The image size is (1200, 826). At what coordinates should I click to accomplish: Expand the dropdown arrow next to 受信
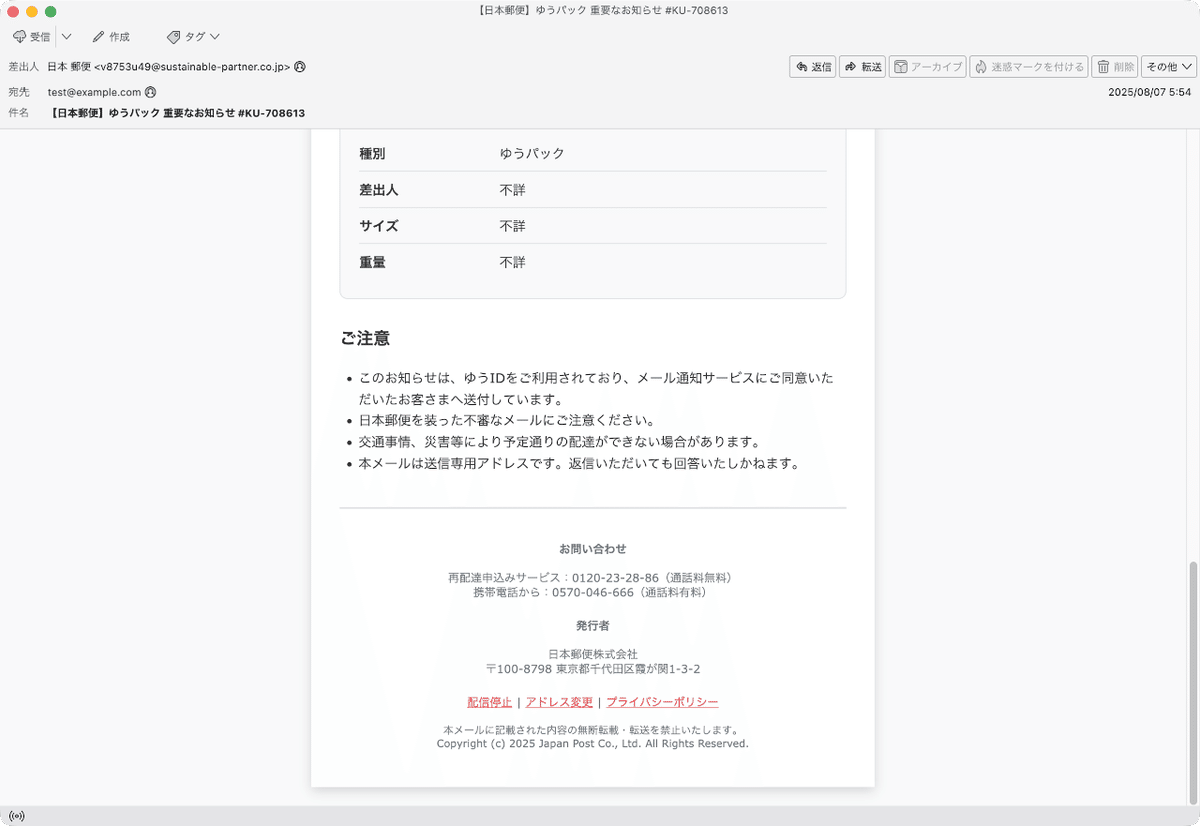(x=65, y=36)
